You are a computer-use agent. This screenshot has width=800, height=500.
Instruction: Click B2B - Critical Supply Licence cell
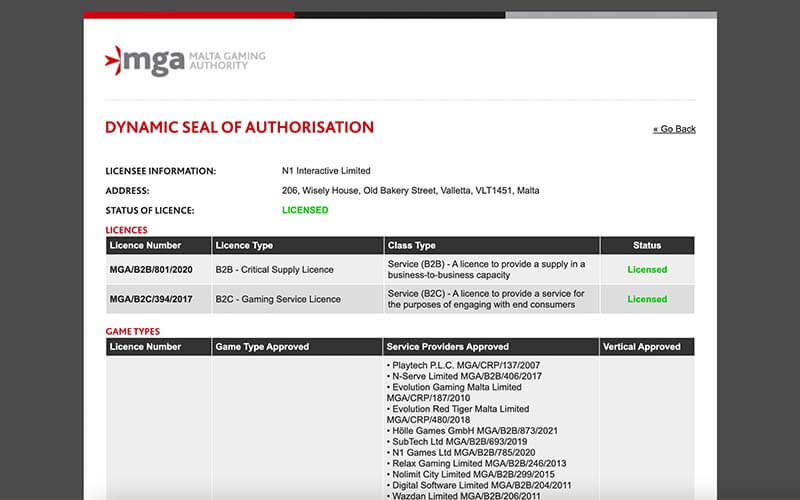(274, 269)
